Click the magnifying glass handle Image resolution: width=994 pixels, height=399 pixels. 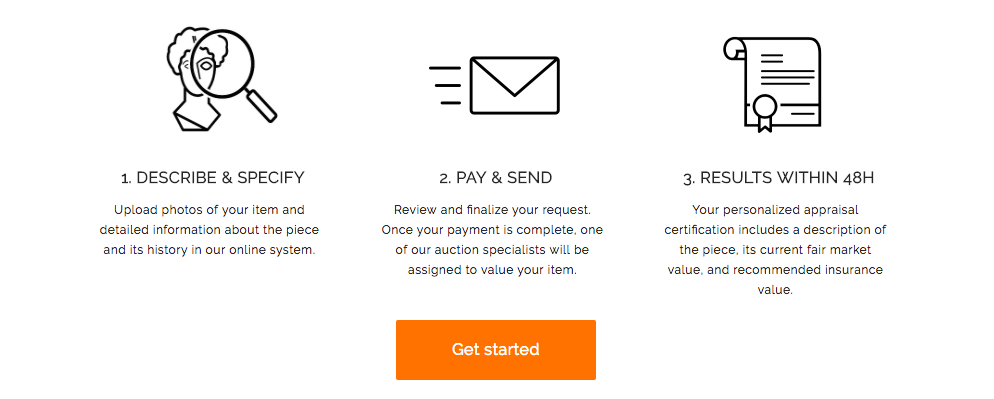tap(261, 106)
